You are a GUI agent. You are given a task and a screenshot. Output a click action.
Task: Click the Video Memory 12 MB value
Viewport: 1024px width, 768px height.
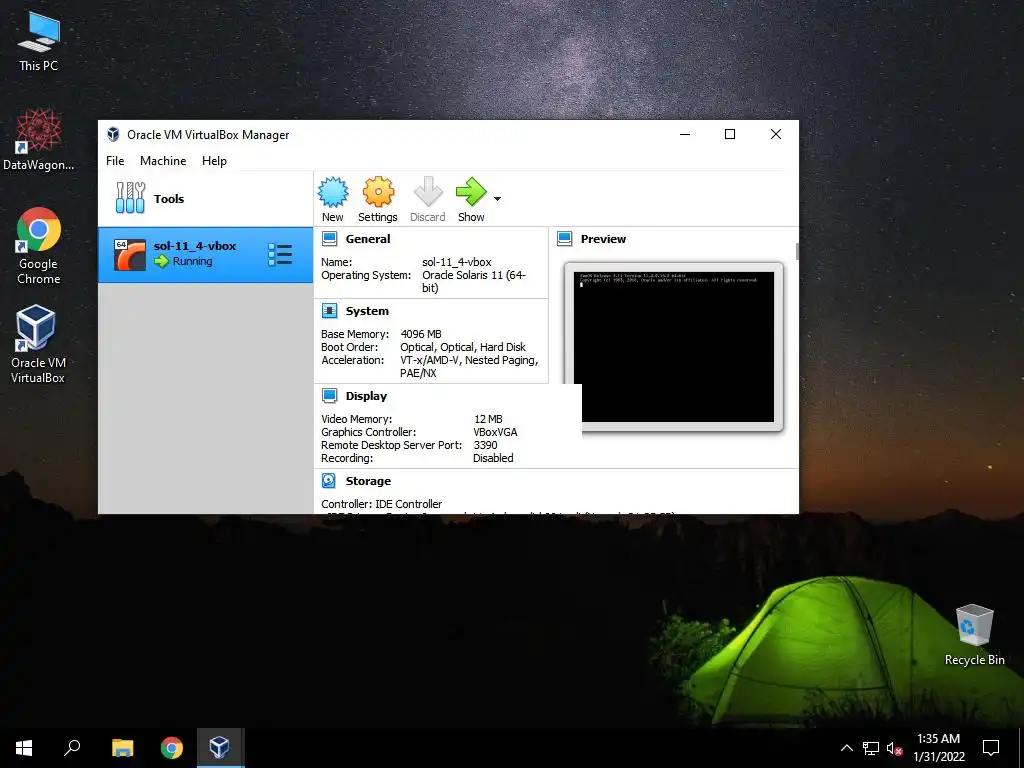pos(488,419)
